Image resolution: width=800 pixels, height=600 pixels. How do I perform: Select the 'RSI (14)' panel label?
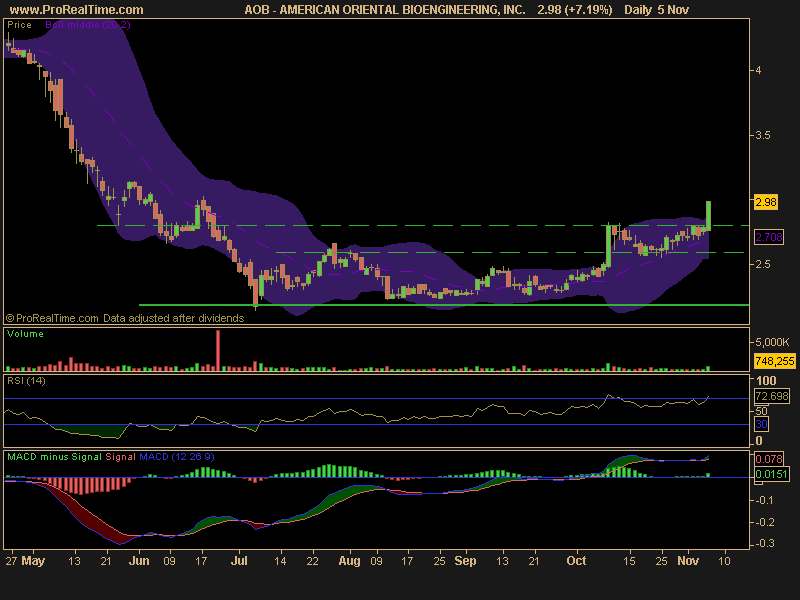click(x=26, y=381)
